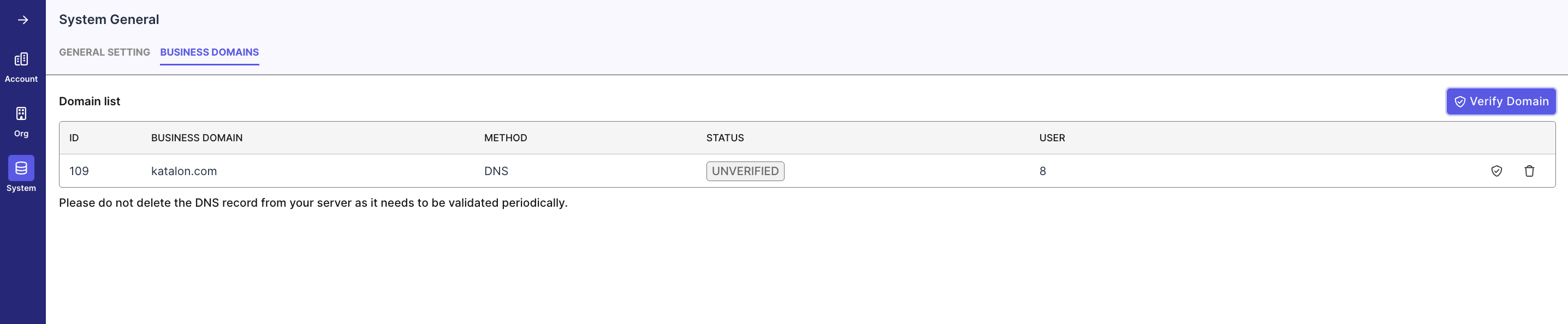Click the Account label in sidebar
This screenshot has width=1568, height=324.
coord(21,79)
